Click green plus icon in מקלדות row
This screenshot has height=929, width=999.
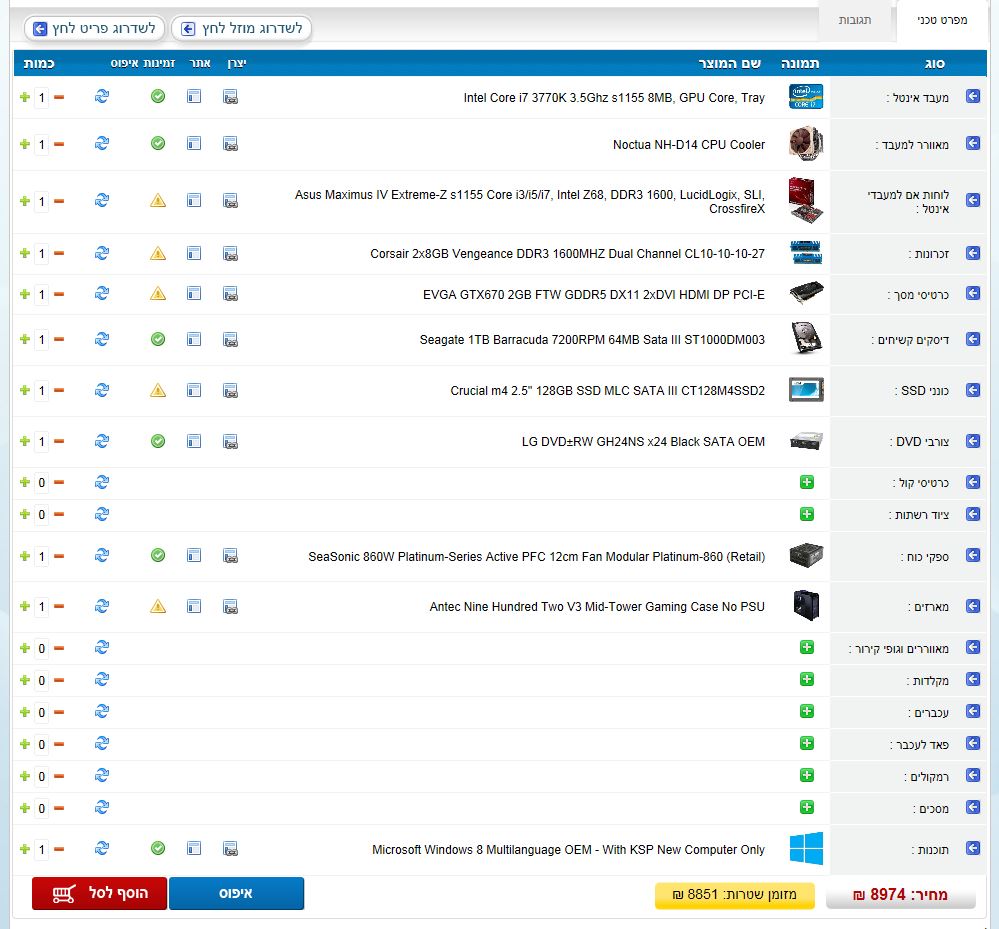[806, 680]
